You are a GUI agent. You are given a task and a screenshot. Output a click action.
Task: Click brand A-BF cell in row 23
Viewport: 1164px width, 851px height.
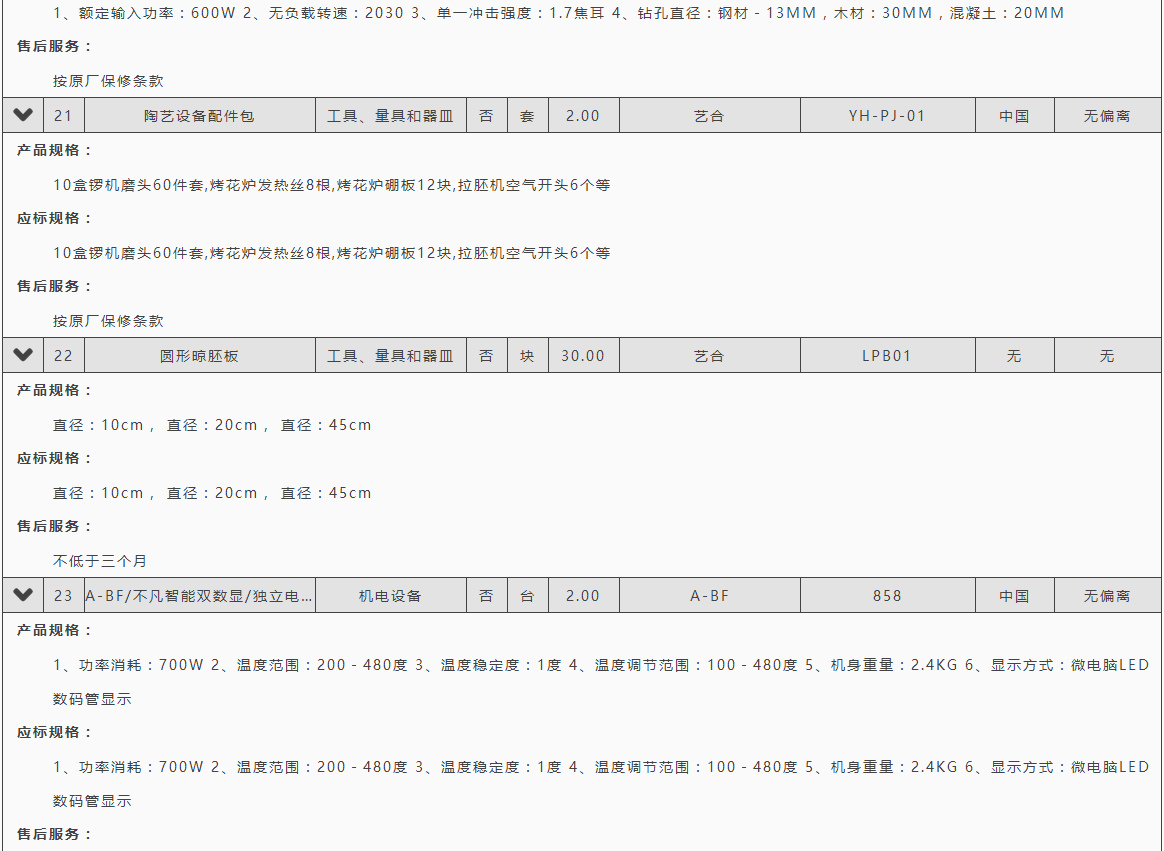coord(709,596)
